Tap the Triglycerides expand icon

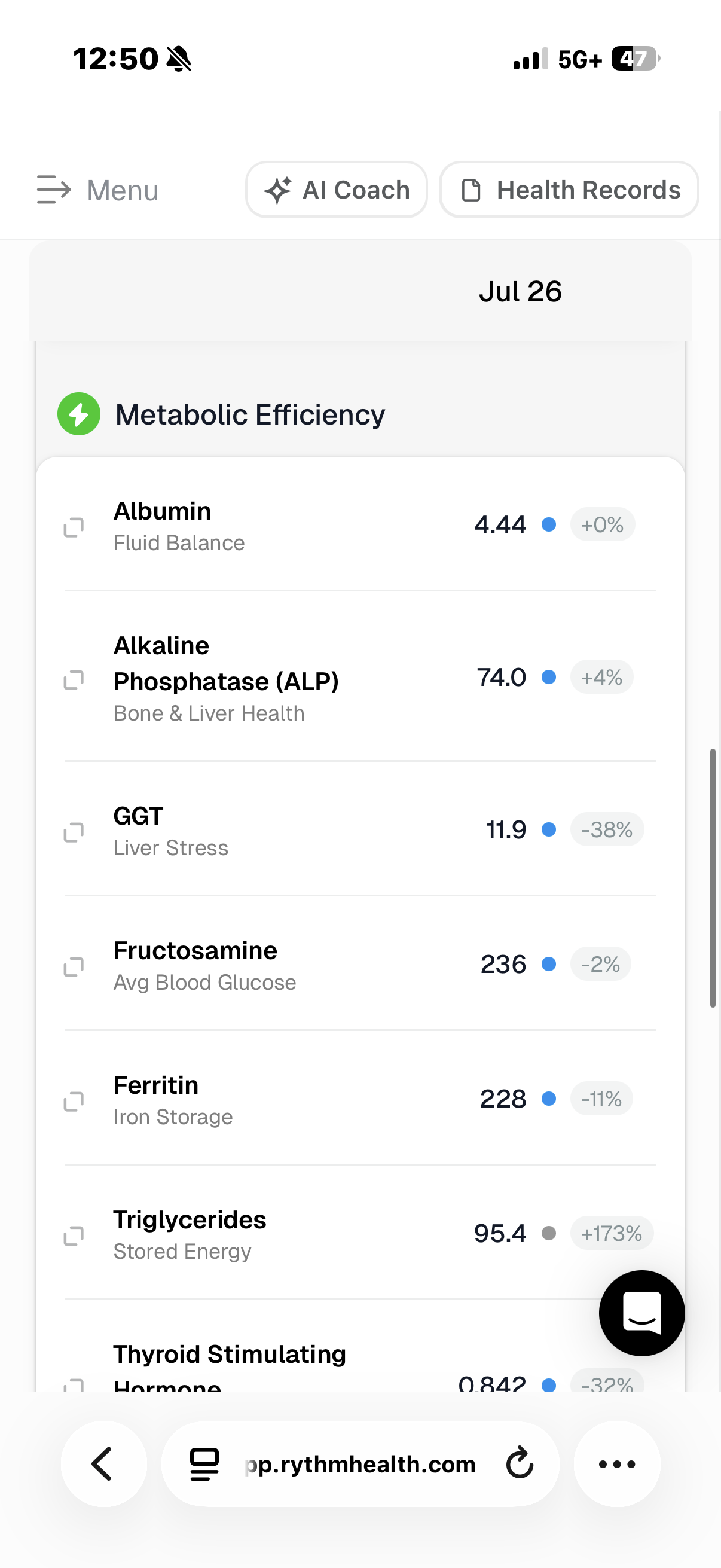(74, 1236)
